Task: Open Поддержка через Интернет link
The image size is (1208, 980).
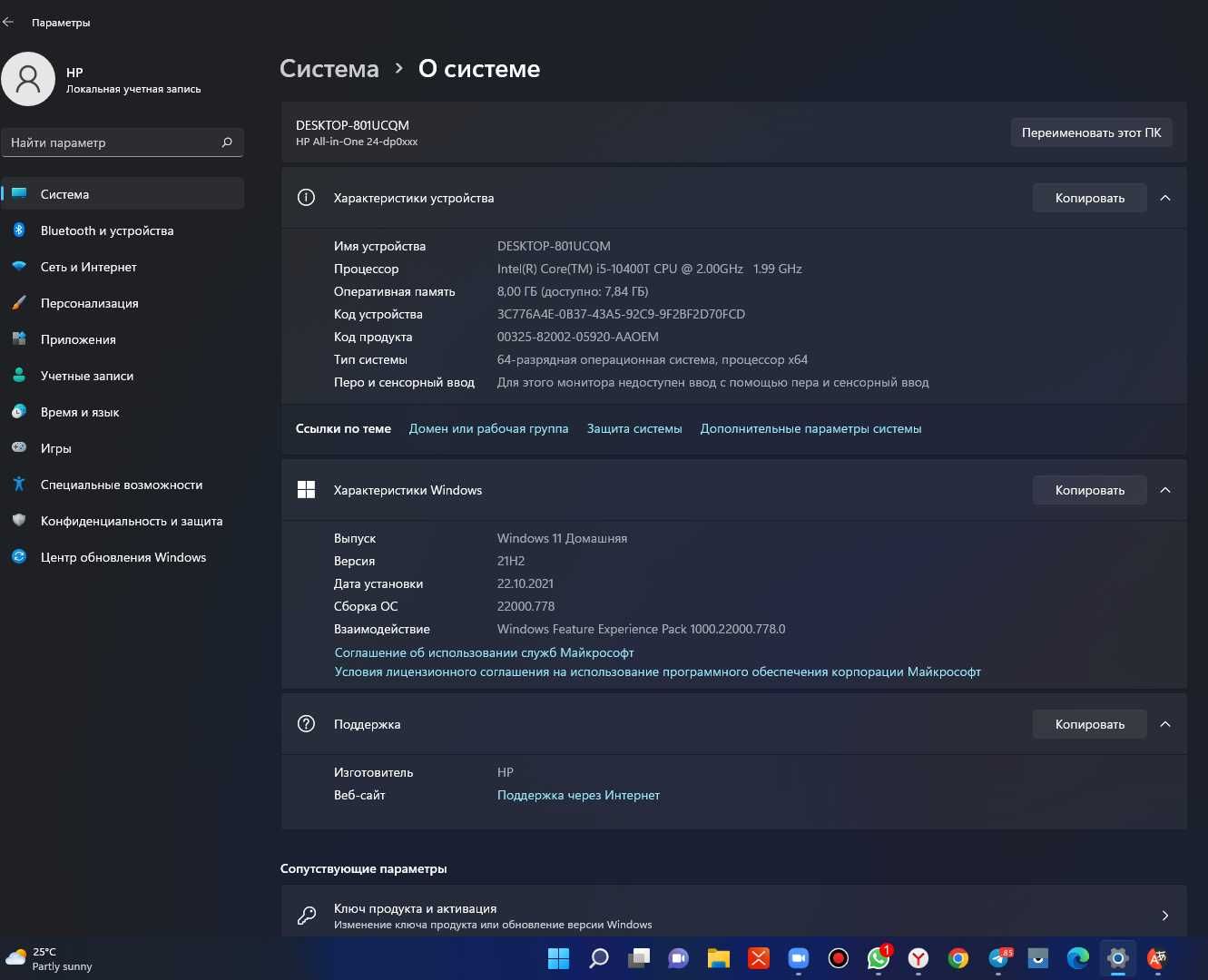Action: point(578,795)
